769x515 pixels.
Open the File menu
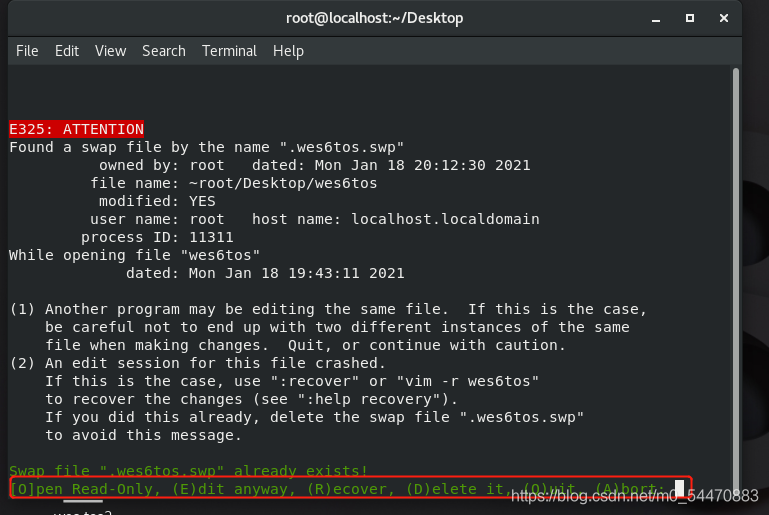(x=27, y=51)
